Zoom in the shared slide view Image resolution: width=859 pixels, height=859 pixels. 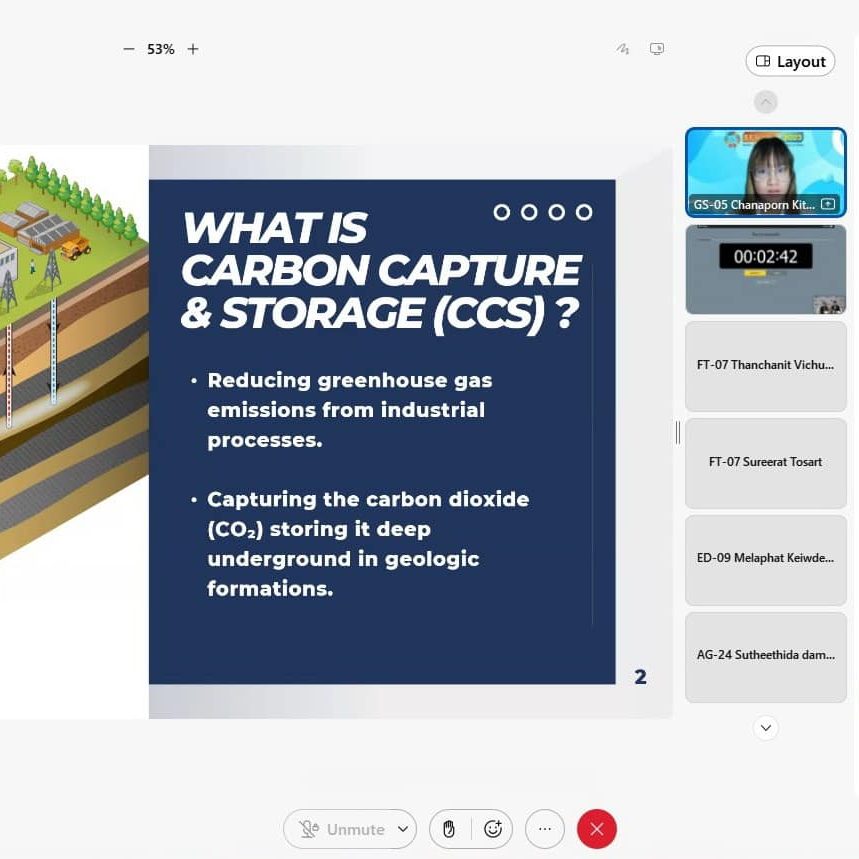[x=193, y=49]
